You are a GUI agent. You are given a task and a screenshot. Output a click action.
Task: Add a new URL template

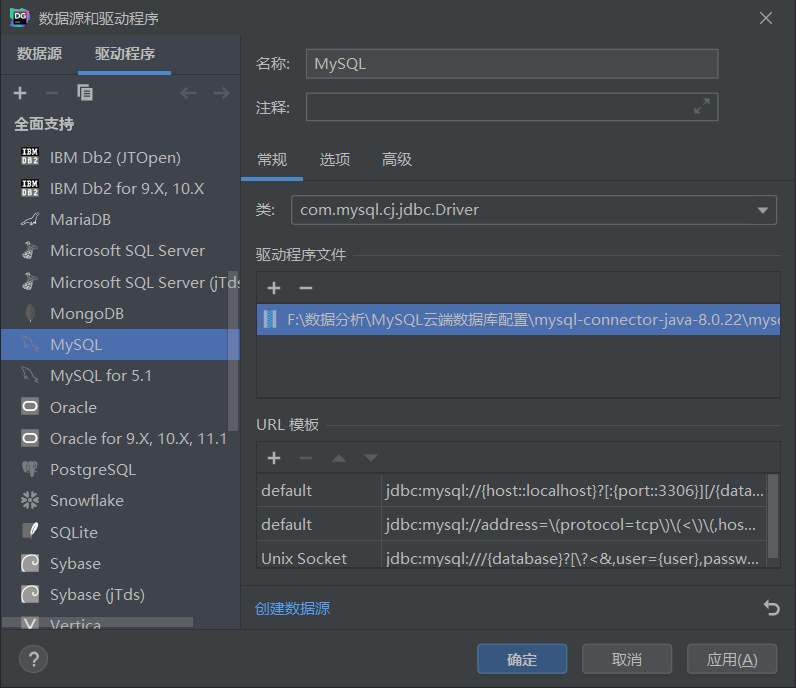[274, 458]
